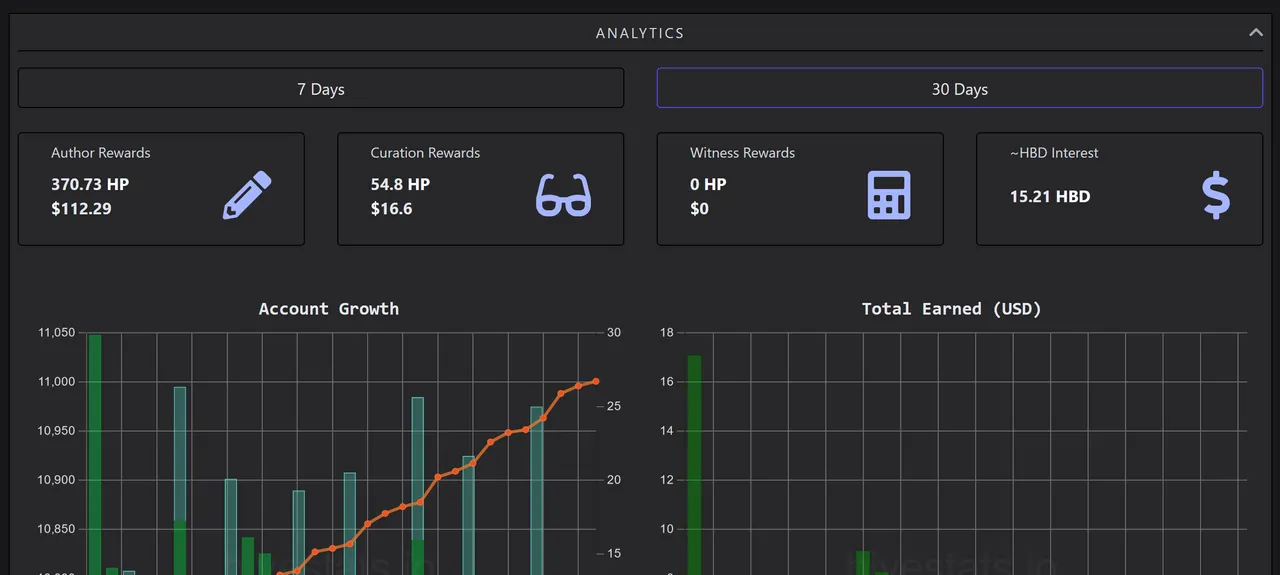The image size is (1280, 575).
Task: Click the pencil icon in Author Rewards
Action: (x=247, y=195)
